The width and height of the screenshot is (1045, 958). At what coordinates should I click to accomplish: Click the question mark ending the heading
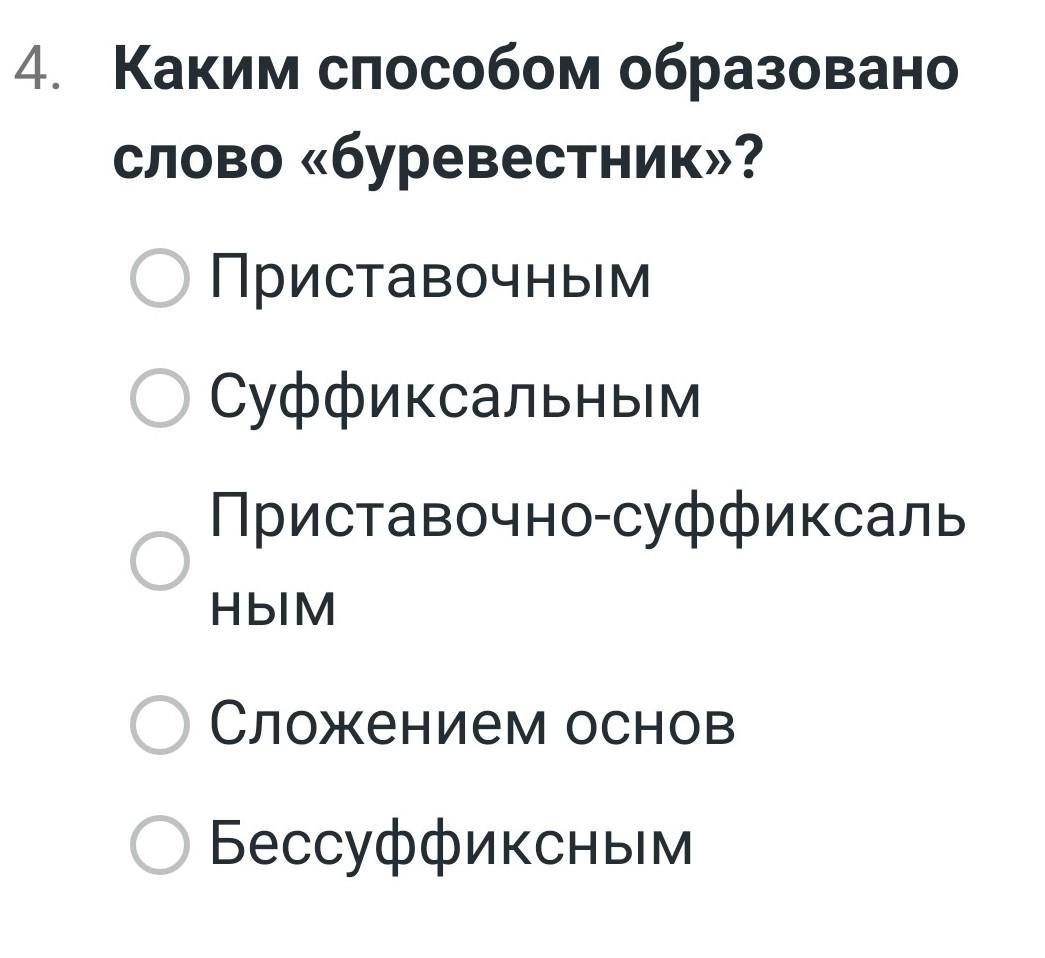point(746,157)
